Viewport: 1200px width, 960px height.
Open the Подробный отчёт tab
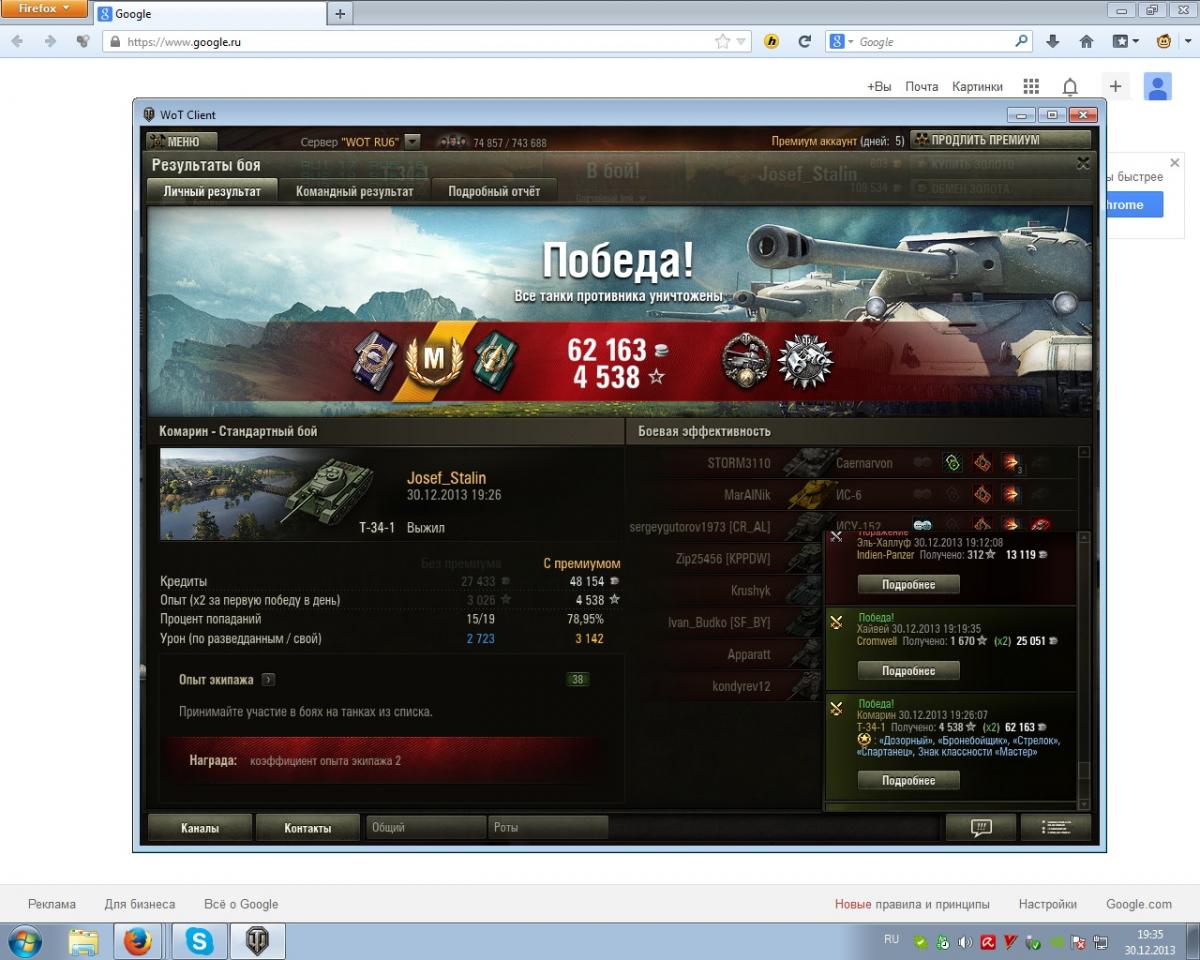tap(494, 191)
